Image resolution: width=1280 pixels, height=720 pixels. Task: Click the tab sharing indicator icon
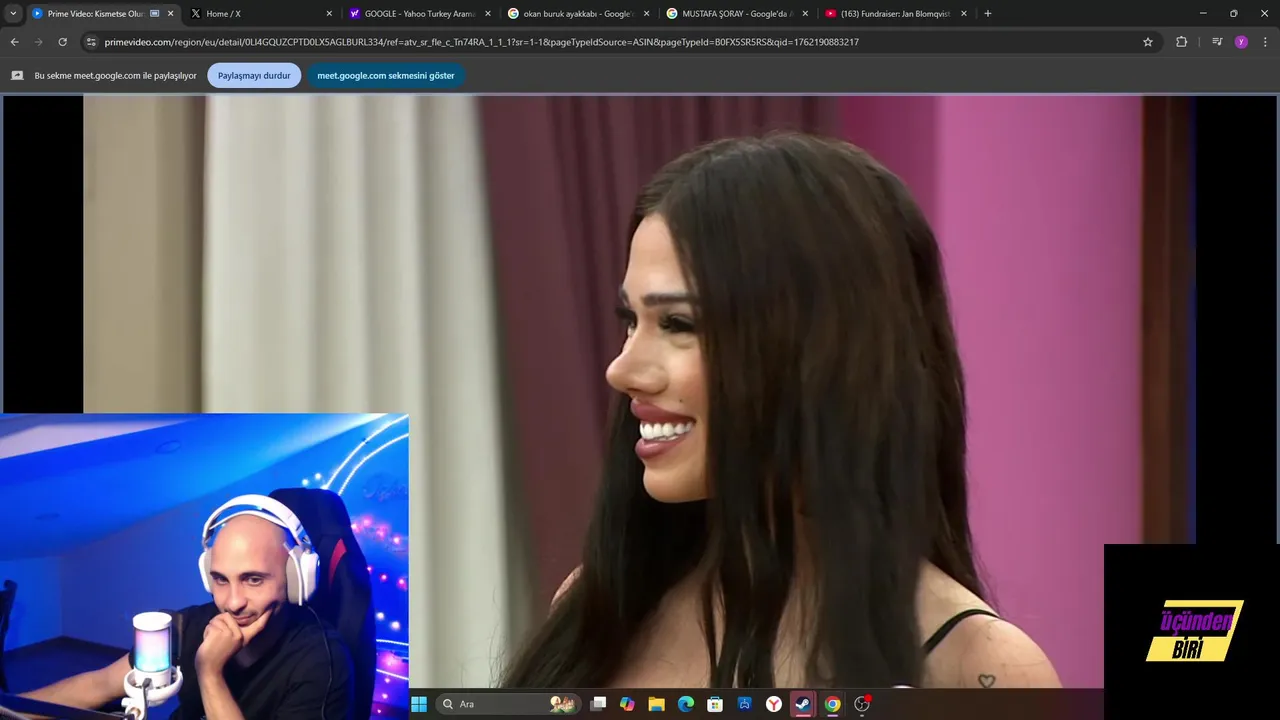click(x=17, y=76)
